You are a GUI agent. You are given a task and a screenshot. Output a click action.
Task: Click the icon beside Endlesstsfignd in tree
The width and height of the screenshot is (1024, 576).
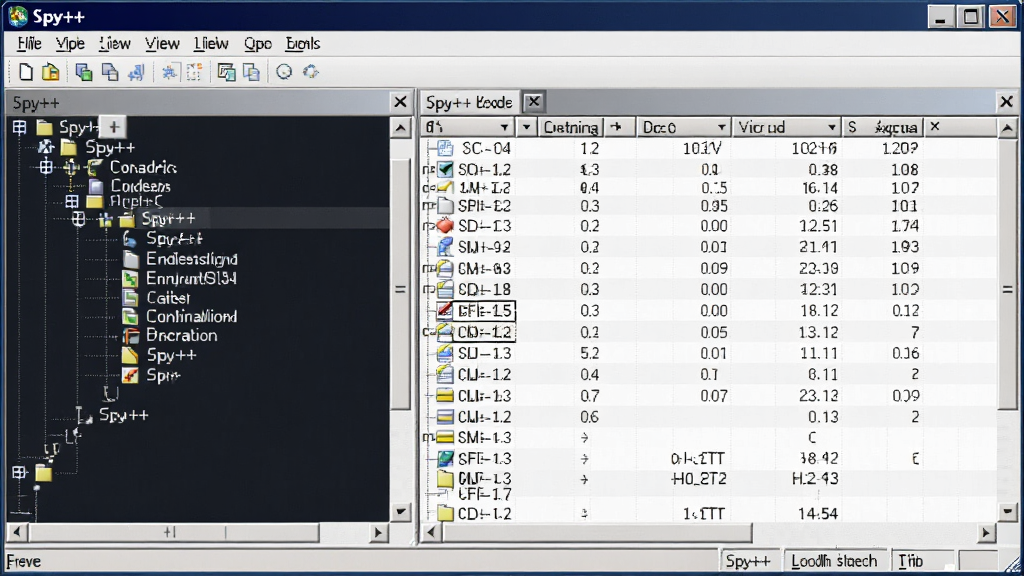131,259
